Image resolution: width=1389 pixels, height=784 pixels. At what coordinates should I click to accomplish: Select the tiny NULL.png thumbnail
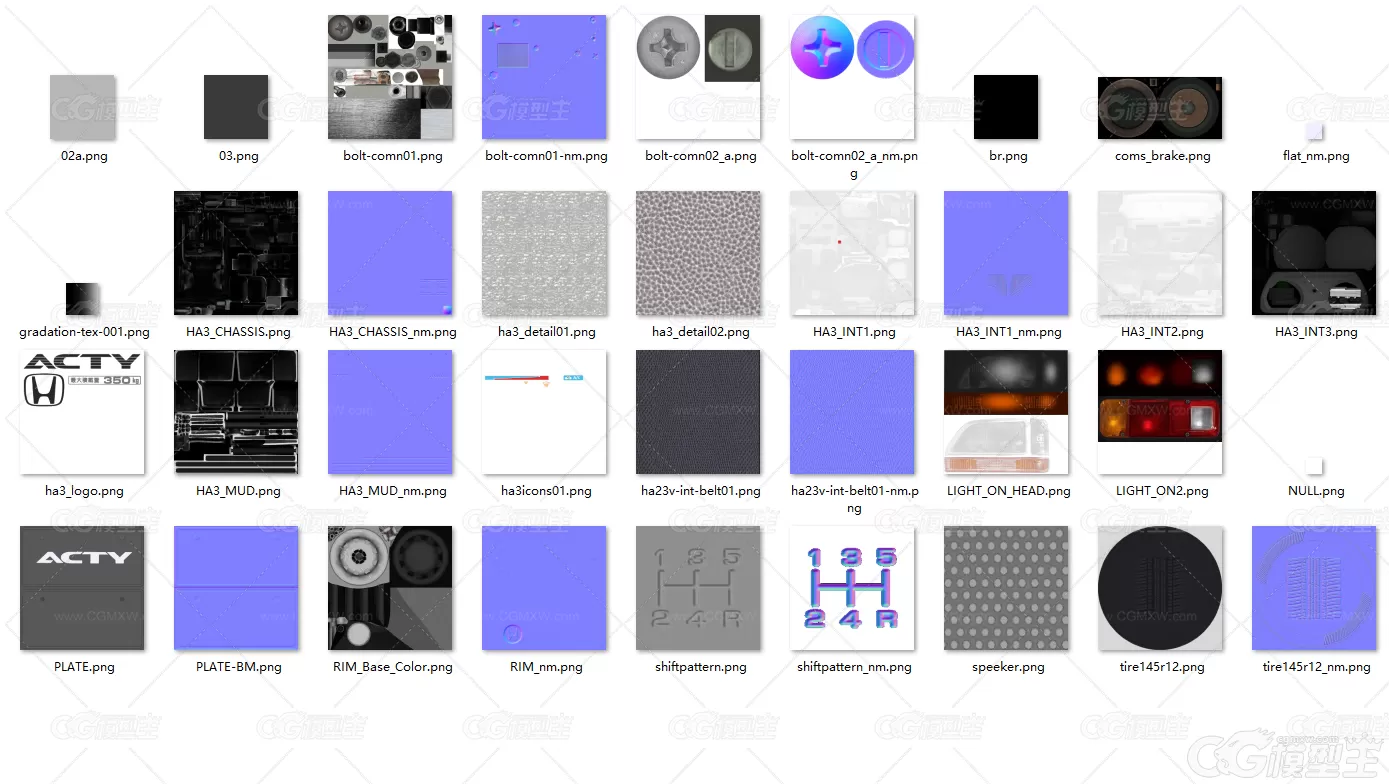[1315, 466]
